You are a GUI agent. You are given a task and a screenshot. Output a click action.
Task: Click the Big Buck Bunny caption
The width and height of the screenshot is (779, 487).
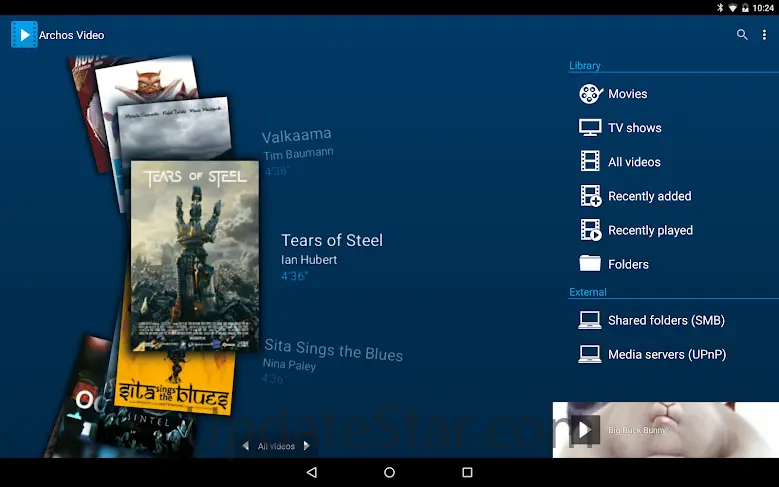(637, 430)
